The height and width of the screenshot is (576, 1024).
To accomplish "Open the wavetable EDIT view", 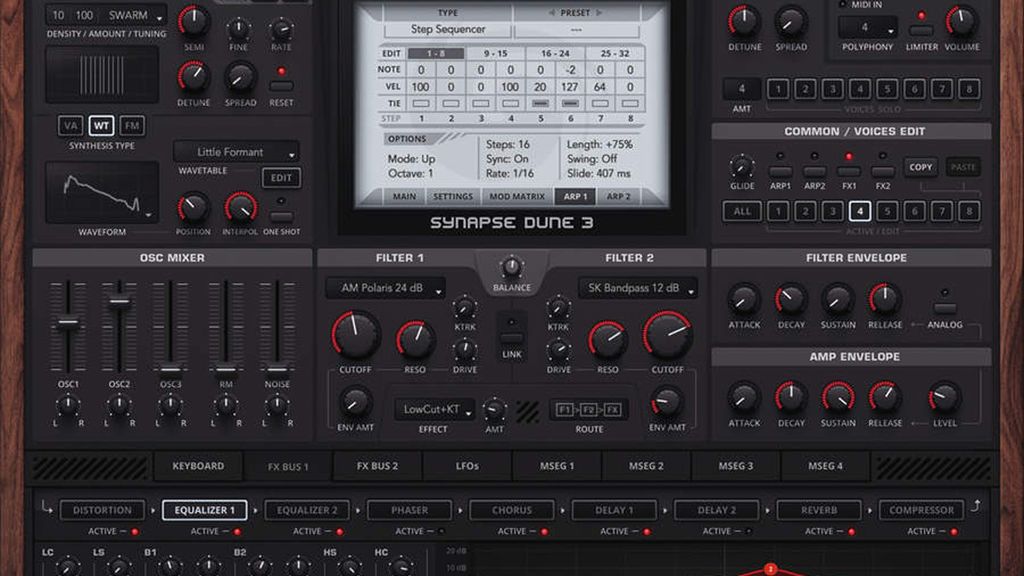I will [x=280, y=177].
